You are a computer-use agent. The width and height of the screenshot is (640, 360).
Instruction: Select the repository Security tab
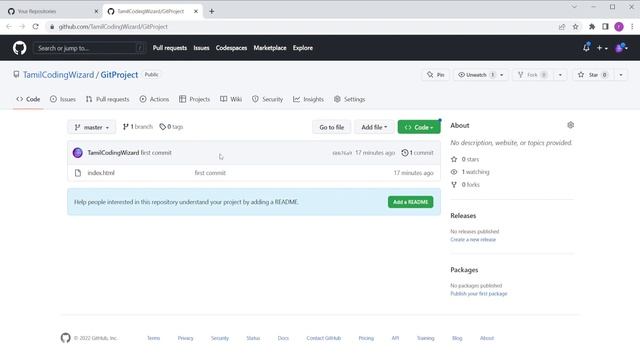click(267, 99)
